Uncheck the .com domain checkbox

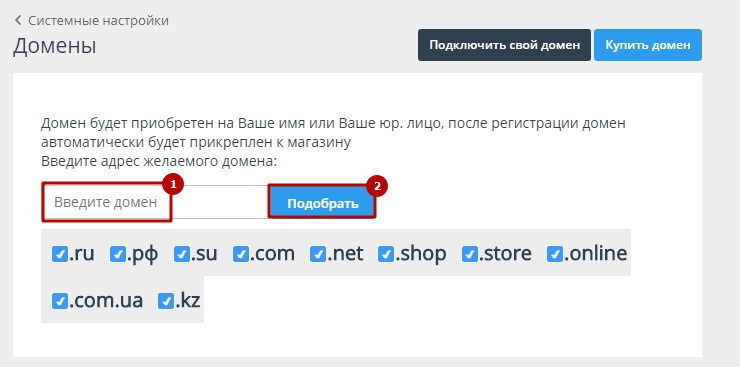pyautogui.click(x=241, y=254)
